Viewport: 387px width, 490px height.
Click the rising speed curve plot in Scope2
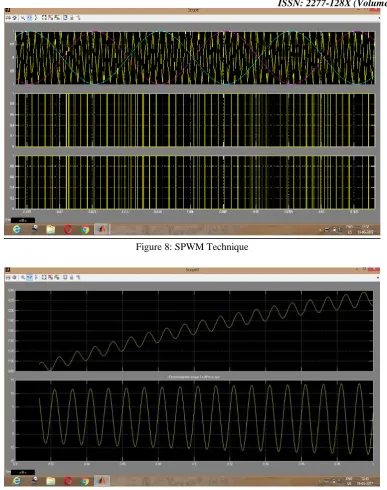[x=194, y=331]
